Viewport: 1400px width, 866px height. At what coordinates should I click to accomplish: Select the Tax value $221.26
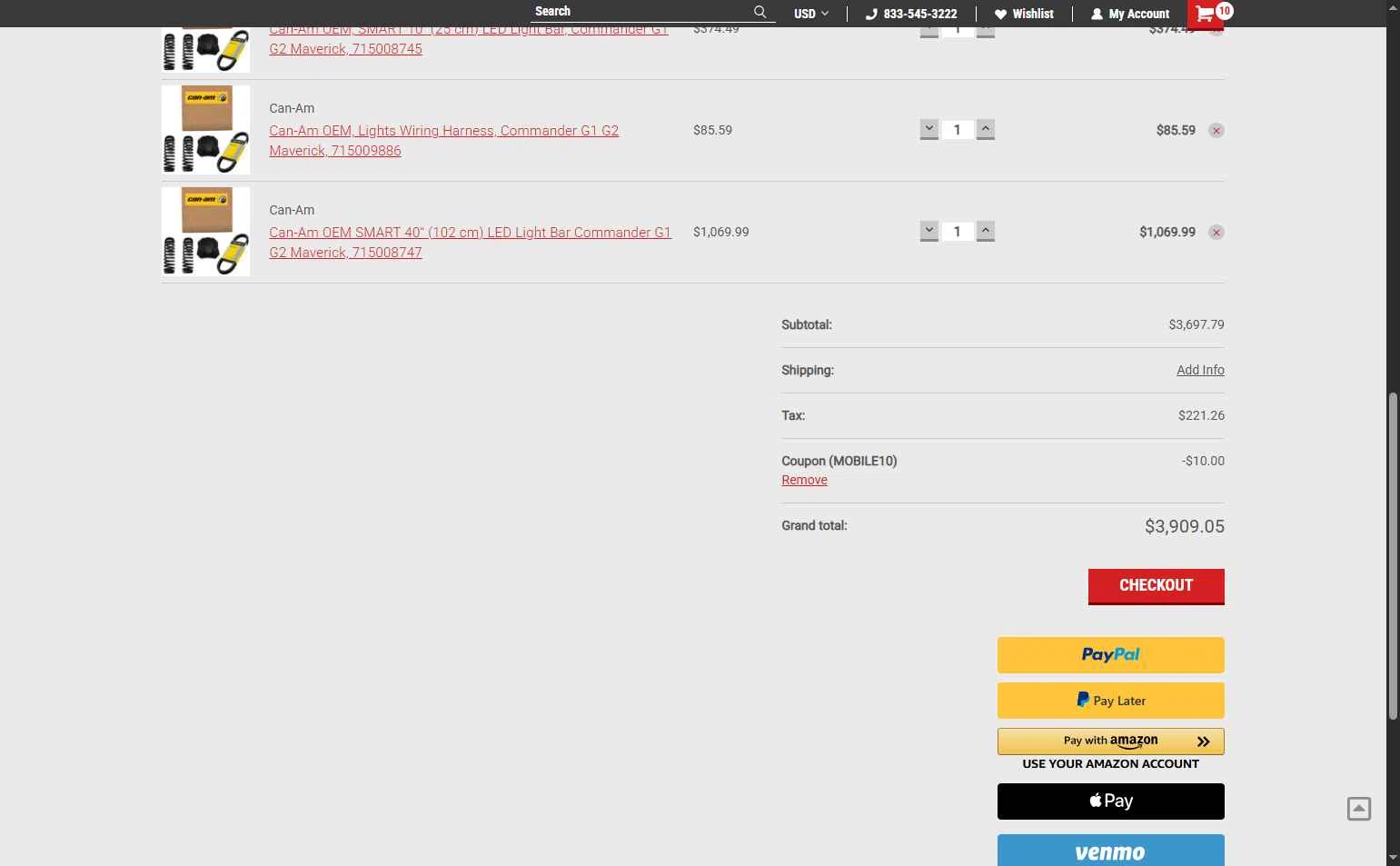point(1201,415)
